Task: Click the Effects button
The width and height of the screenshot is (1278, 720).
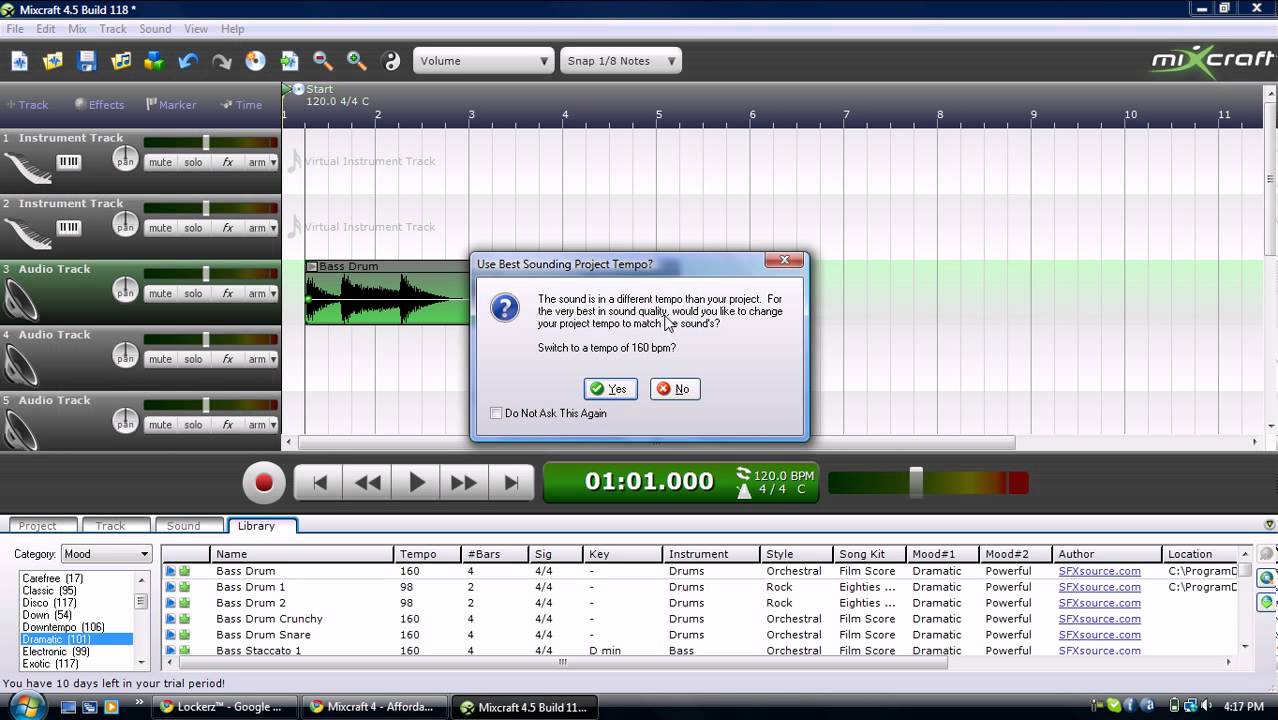Action: tap(99, 105)
